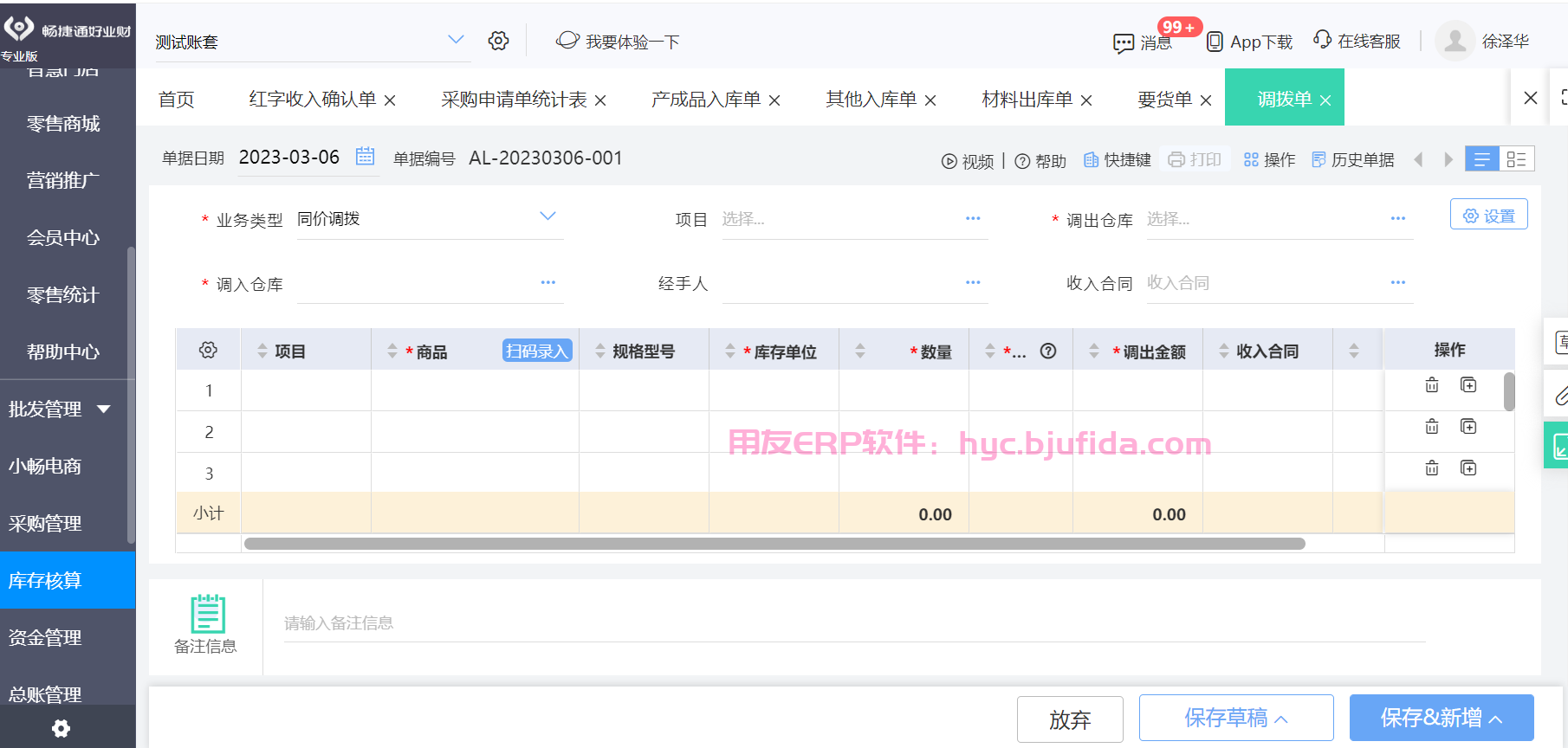The image size is (1568, 748).
Task: Add a row after row 3
Action: [x=1468, y=467]
